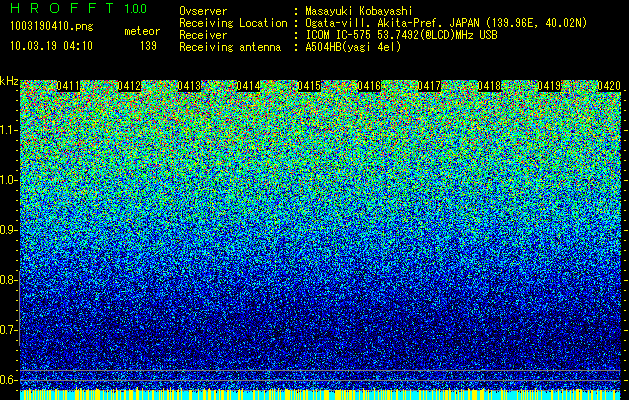Click the kHz axis unit label
The image size is (629, 400).
(9, 81)
